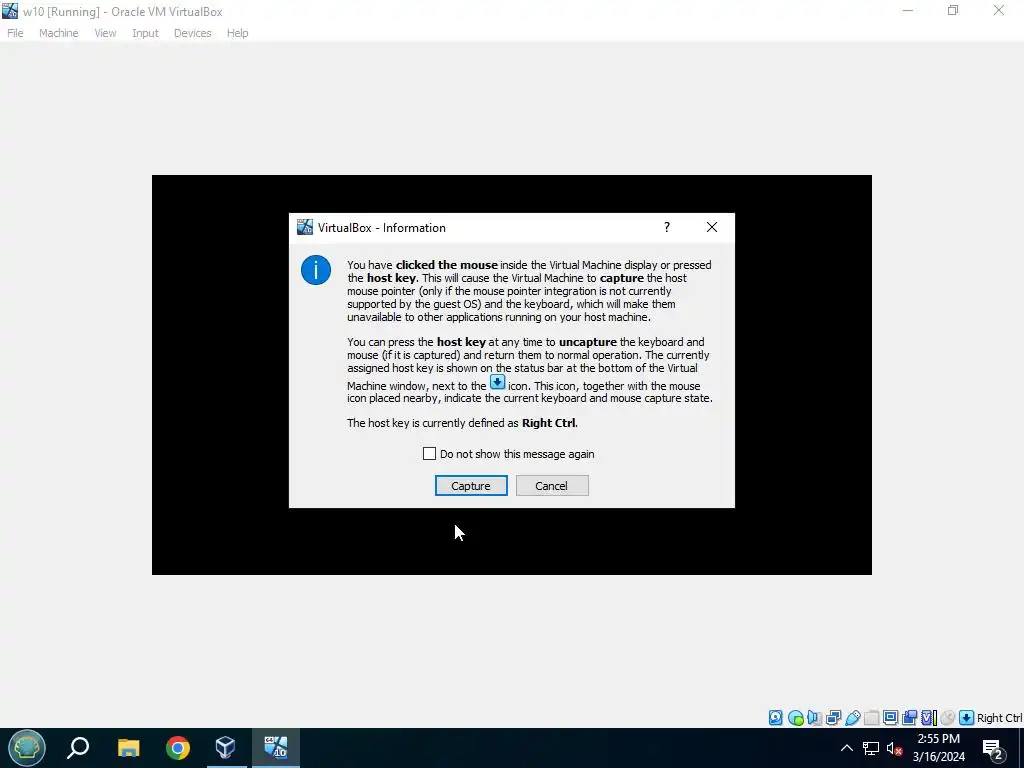Click the mouse integration indicator in status bar
The height and width of the screenshot is (768, 1024).
tap(948, 718)
